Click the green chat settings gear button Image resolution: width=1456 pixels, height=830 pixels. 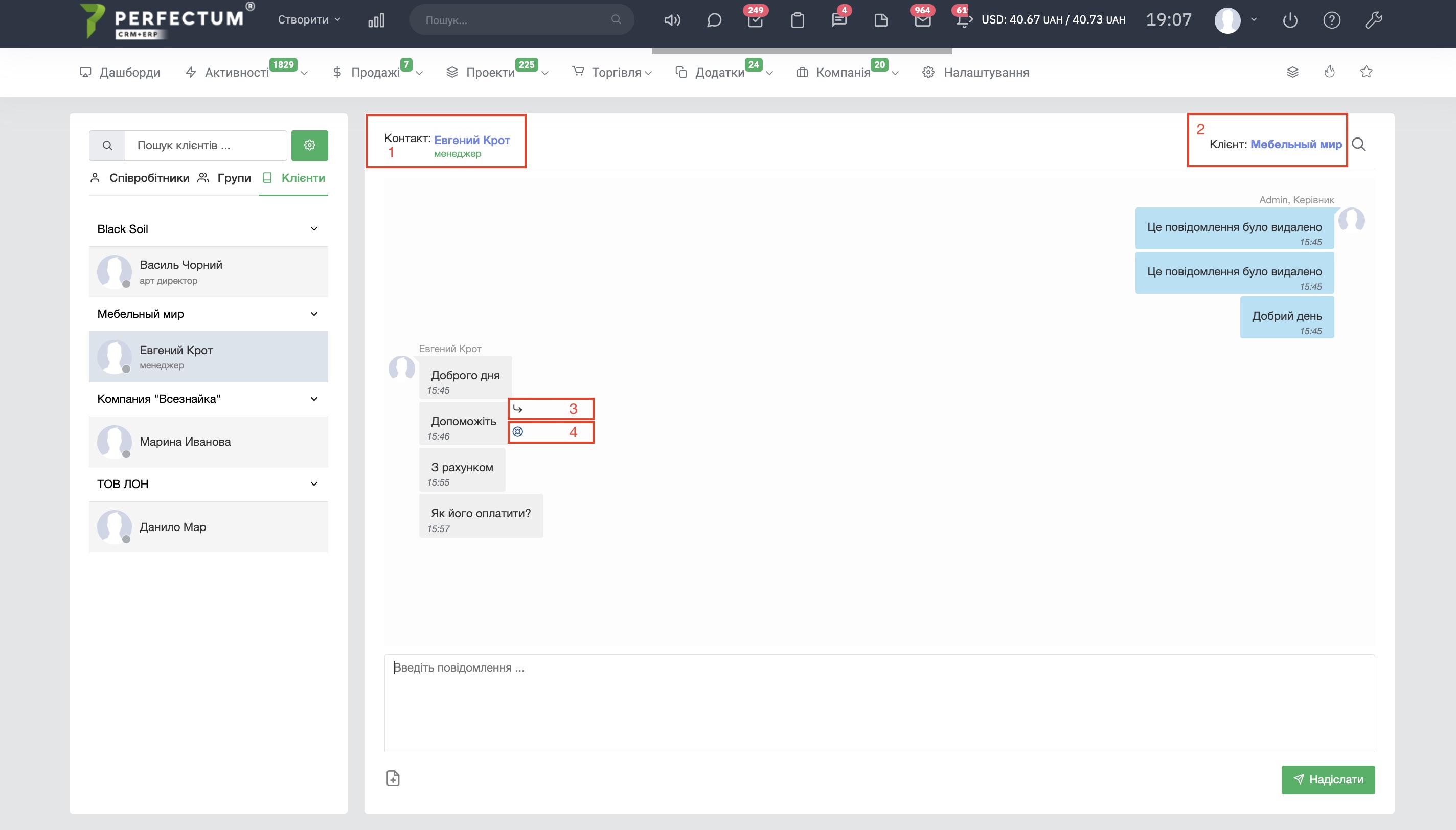pos(310,145)
